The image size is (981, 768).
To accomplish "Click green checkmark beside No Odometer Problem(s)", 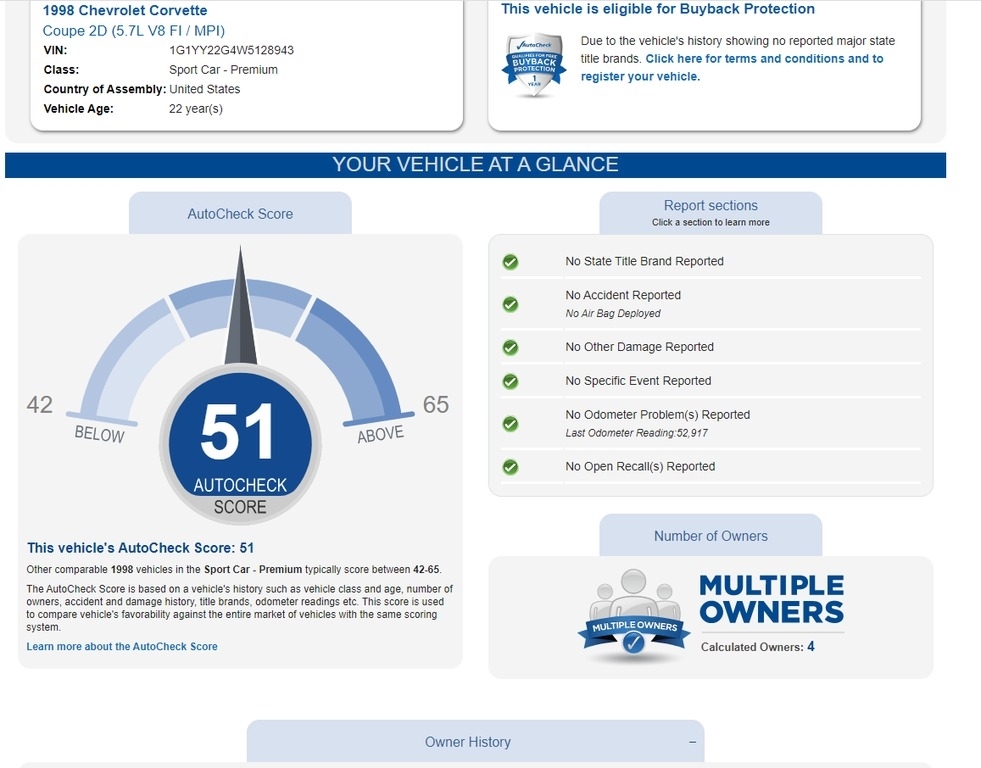I will click(x=510, y=423).
